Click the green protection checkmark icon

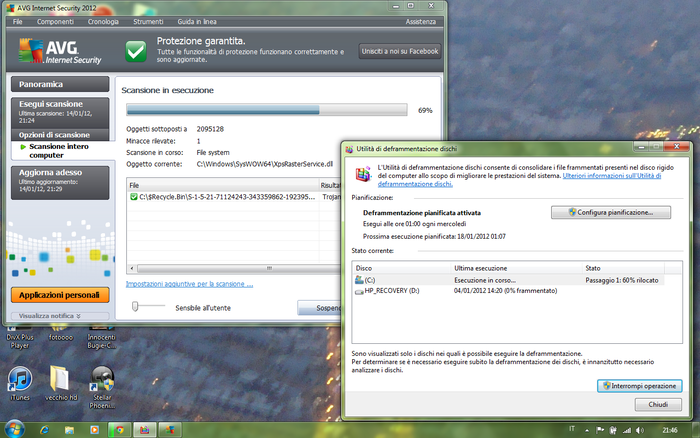(x=136, y=51)
